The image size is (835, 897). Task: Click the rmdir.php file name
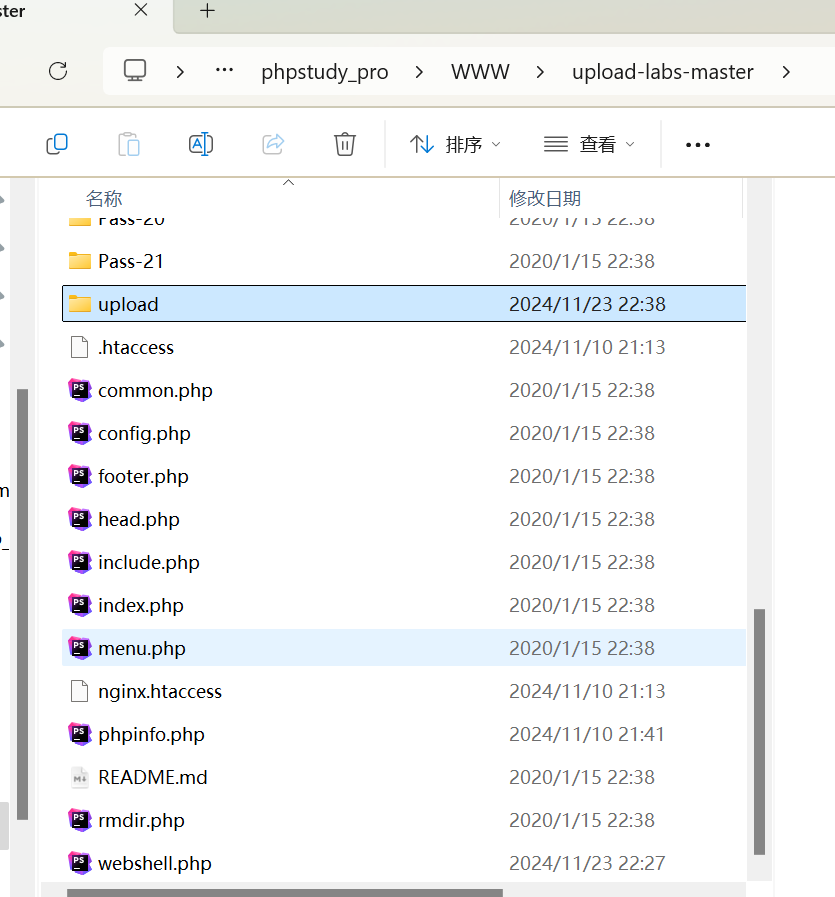pos(141,820)
